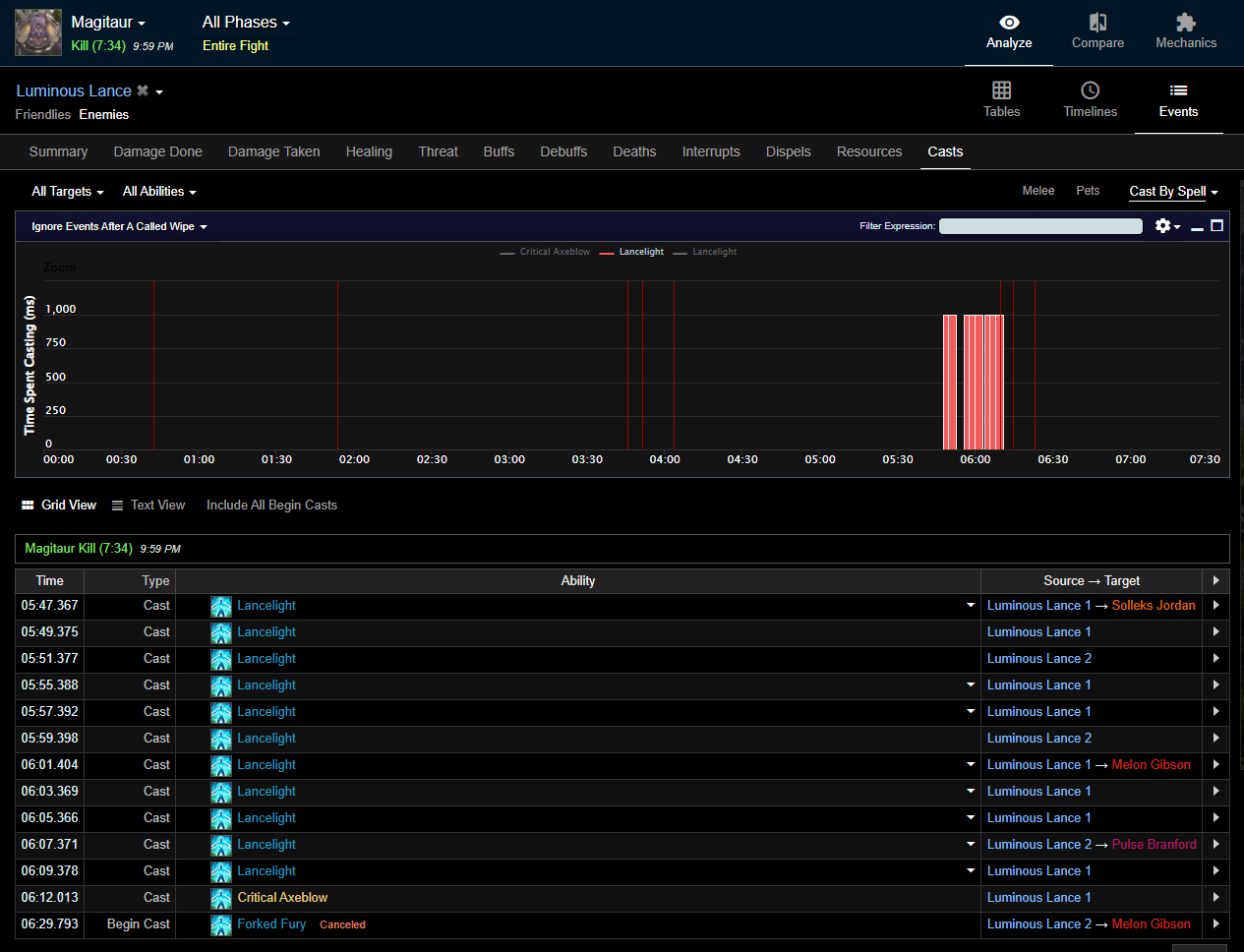Open the Lancelight dropdown in the 05:47.367 row

click(x=971, y=606)
